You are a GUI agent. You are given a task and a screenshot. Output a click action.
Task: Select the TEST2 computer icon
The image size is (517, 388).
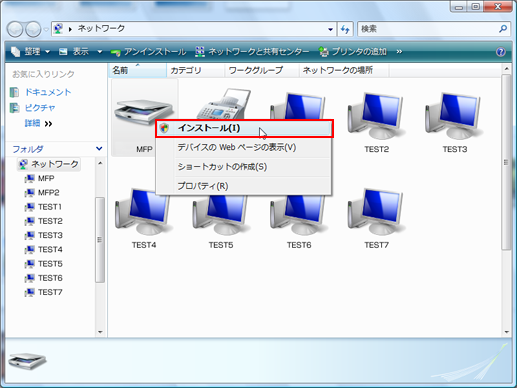tap(376, 123)
